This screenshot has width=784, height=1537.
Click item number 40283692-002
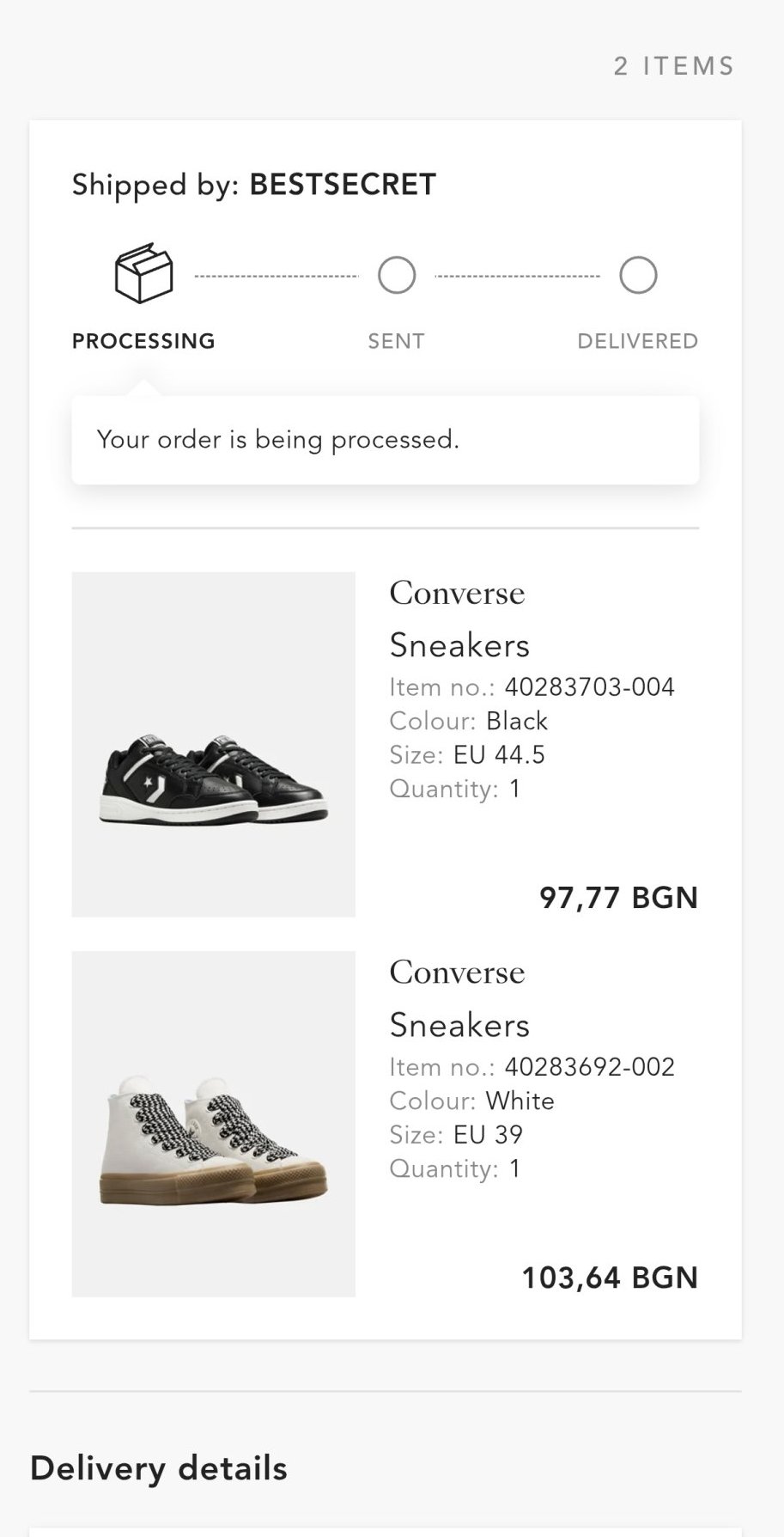click(589, 1067)
